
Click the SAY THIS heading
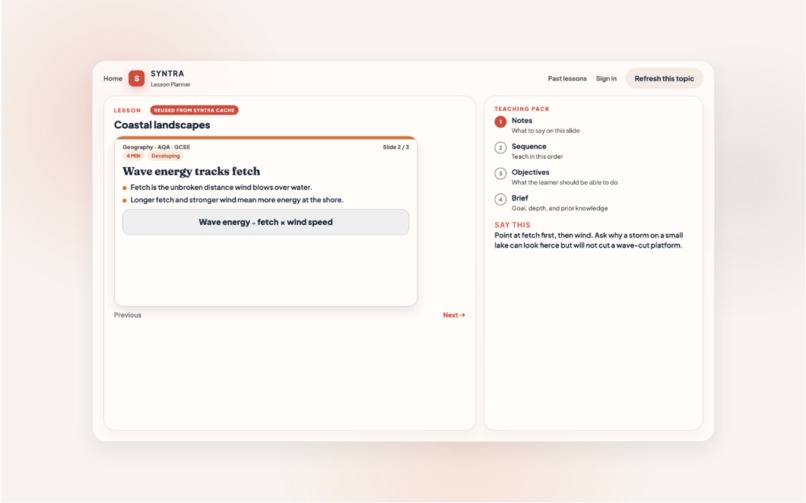512,225
